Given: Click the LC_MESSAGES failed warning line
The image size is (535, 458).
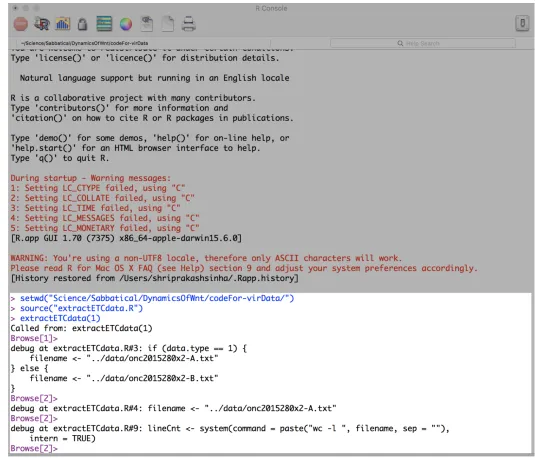Looking at the screenshot, I should pos(105,218).
